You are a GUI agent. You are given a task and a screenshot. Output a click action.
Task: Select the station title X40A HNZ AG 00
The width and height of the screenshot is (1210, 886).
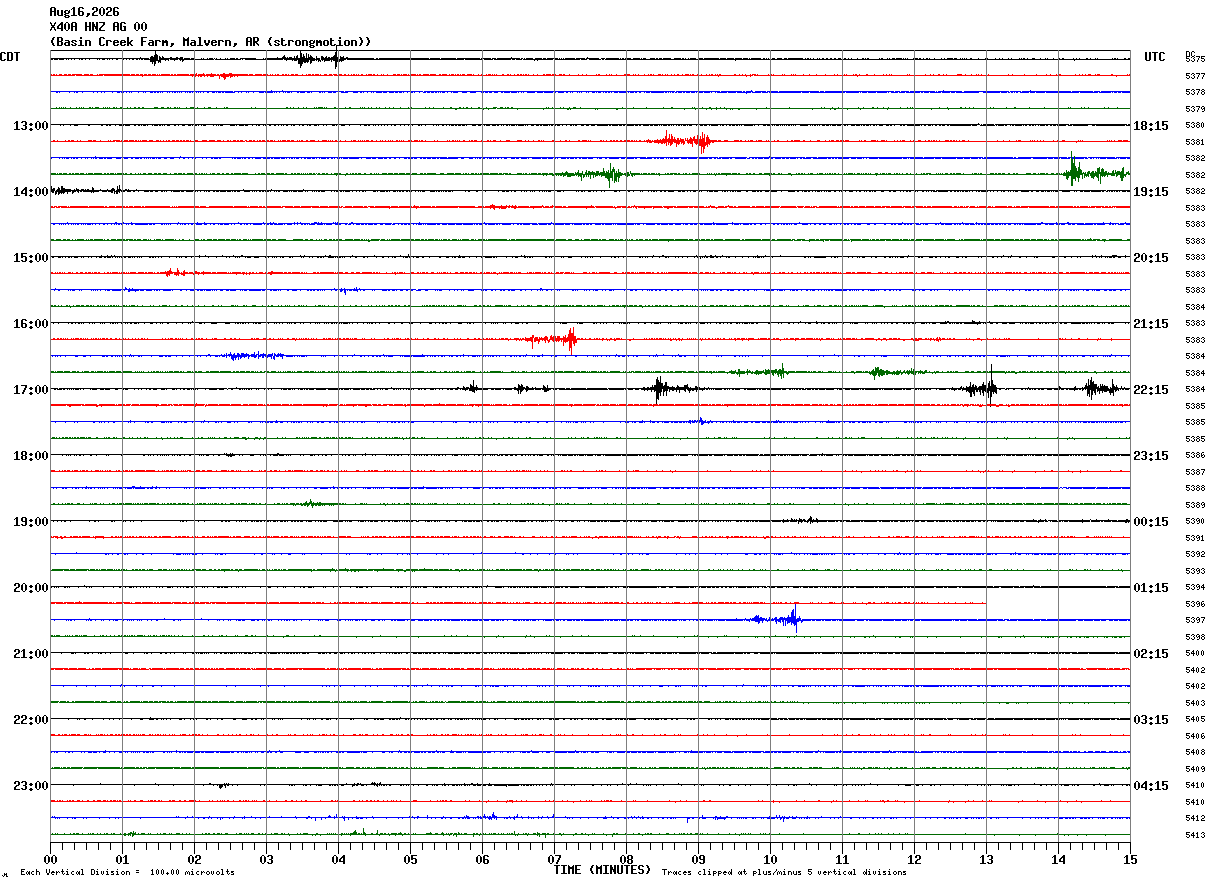tap(98, 27)
